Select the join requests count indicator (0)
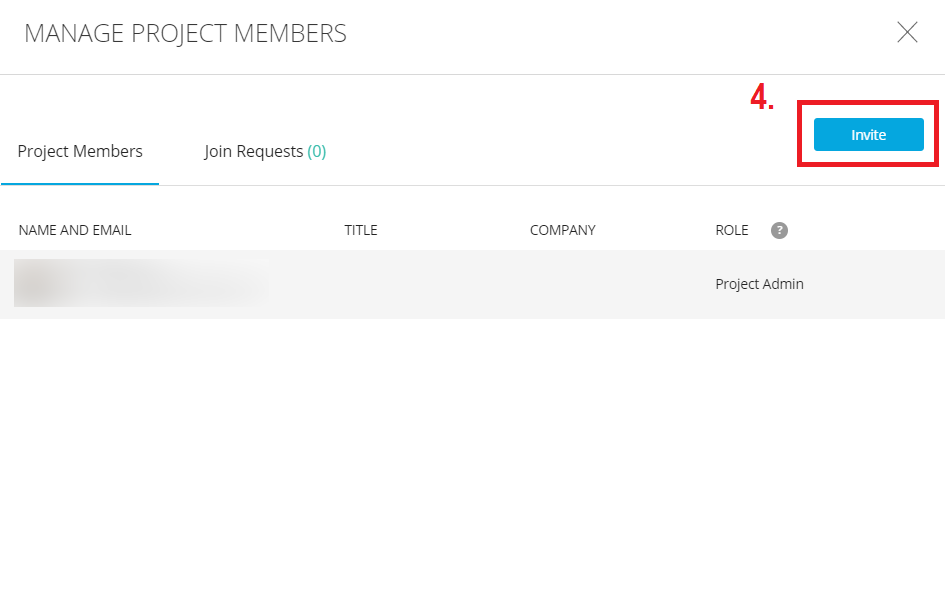The height and width of the screenshot is (611, 945). point(318,151)
